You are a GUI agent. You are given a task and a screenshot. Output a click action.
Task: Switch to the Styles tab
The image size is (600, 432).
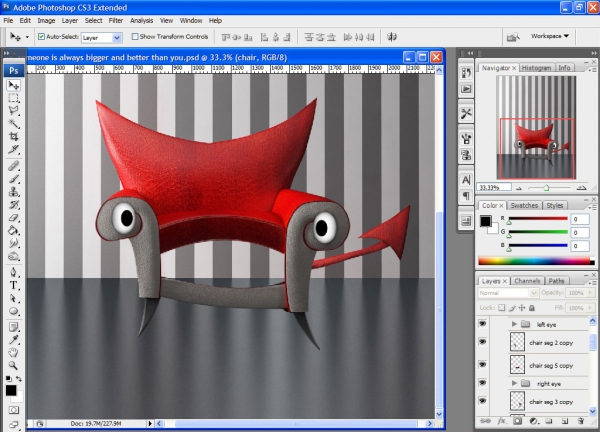[x=554, y=205]
